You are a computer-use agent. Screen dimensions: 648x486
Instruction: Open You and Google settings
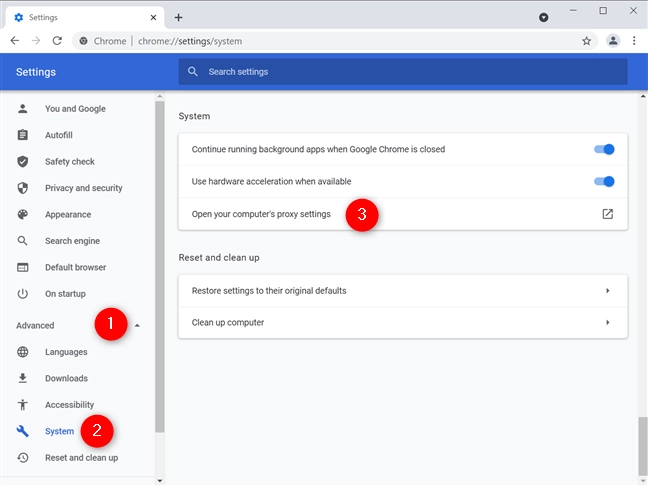76,109
